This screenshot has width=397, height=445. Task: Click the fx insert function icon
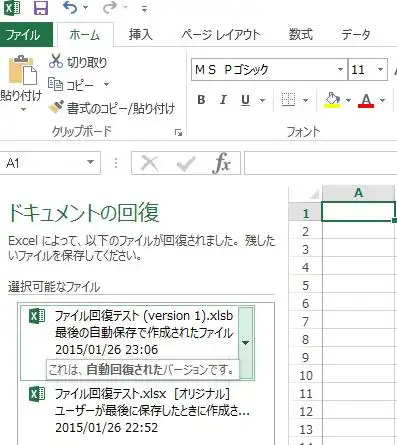pos(221,163)
